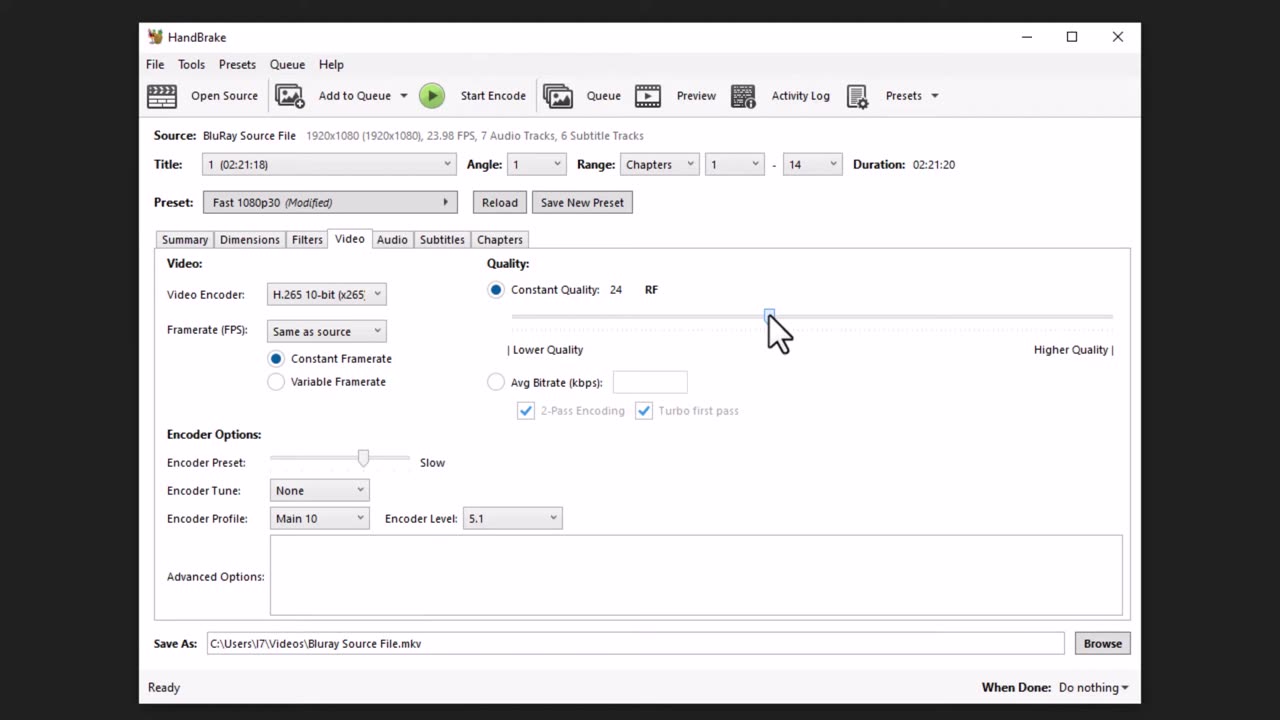Select Constant Framerate radio button
Image resolution: width=1280 pixels, height=720 pixels.
pos(276,359)
